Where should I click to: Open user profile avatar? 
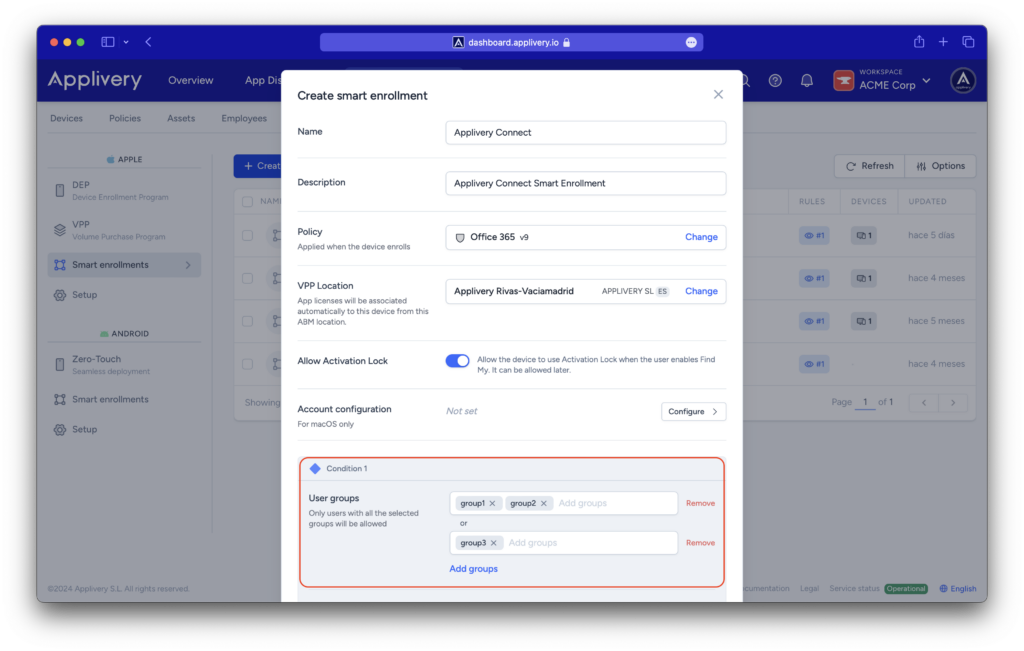[963, 80]
